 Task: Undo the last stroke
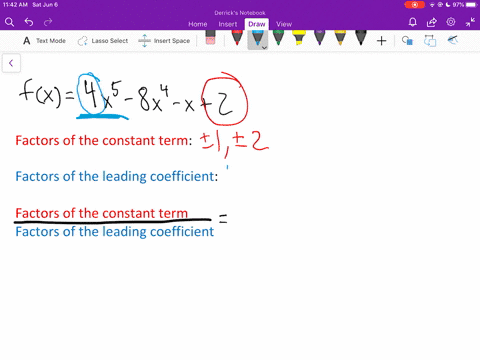29,22
